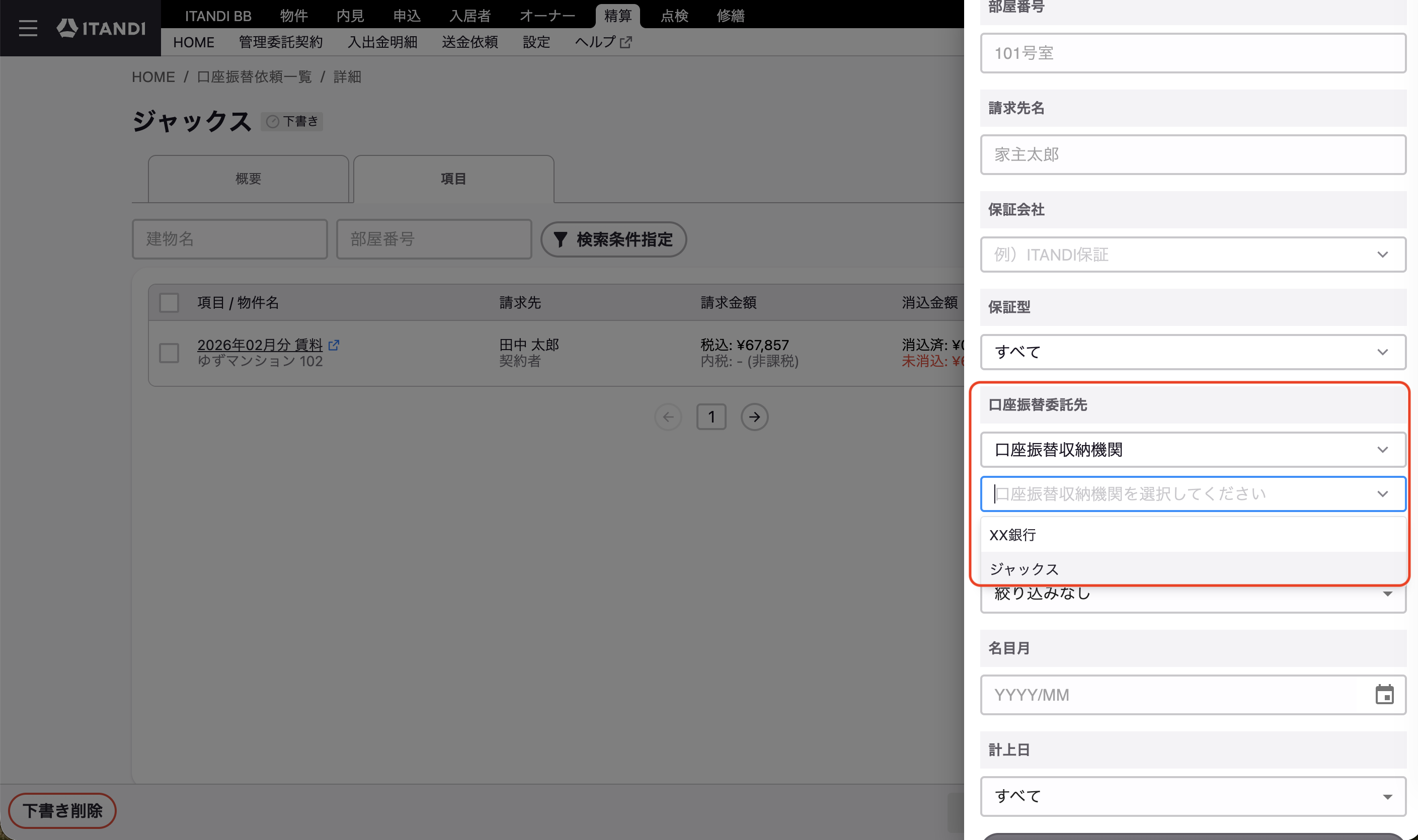Open the 入居者 top menu

click(470, 16)
